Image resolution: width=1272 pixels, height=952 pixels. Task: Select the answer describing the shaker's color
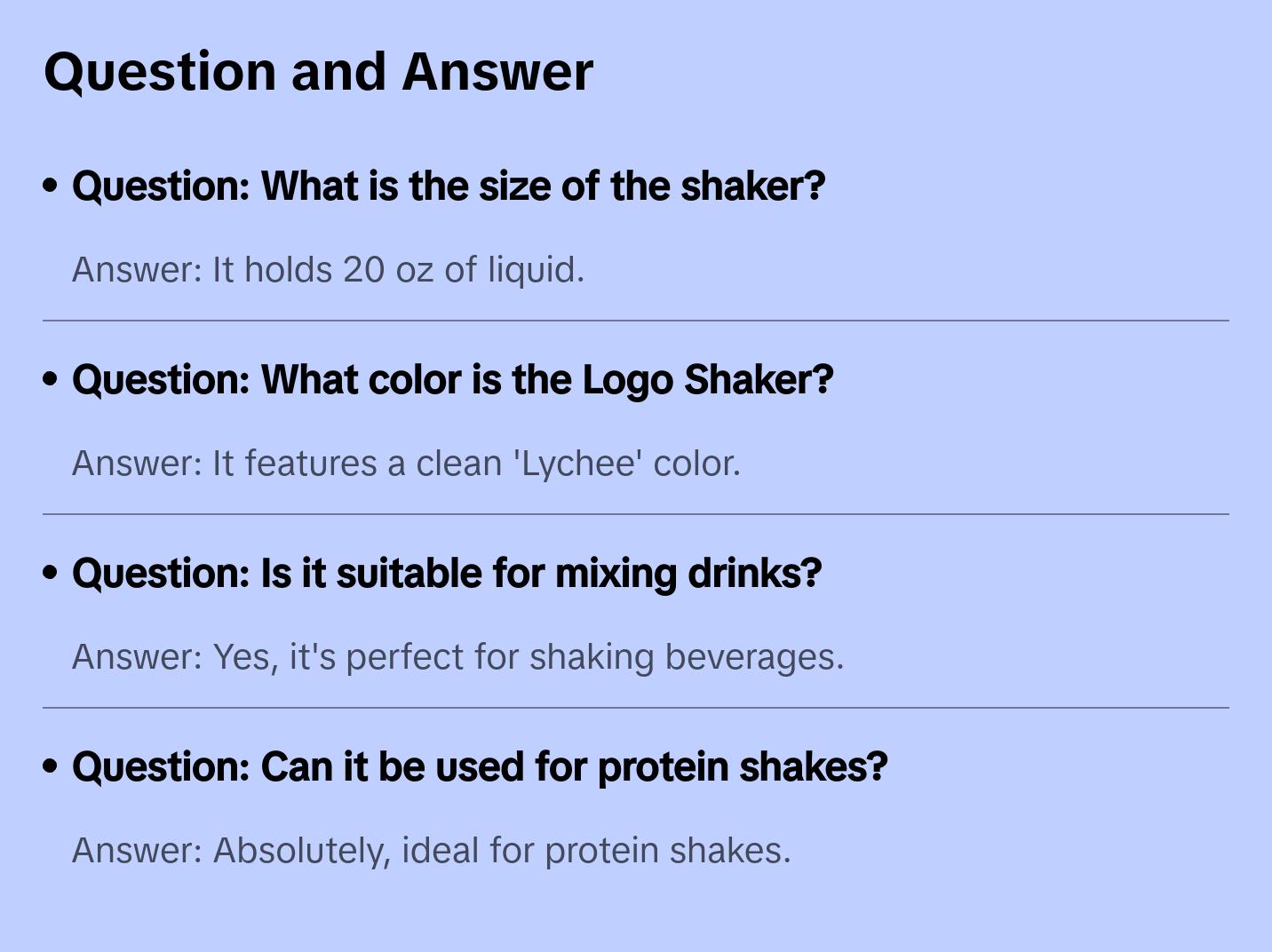click(406, 464)
